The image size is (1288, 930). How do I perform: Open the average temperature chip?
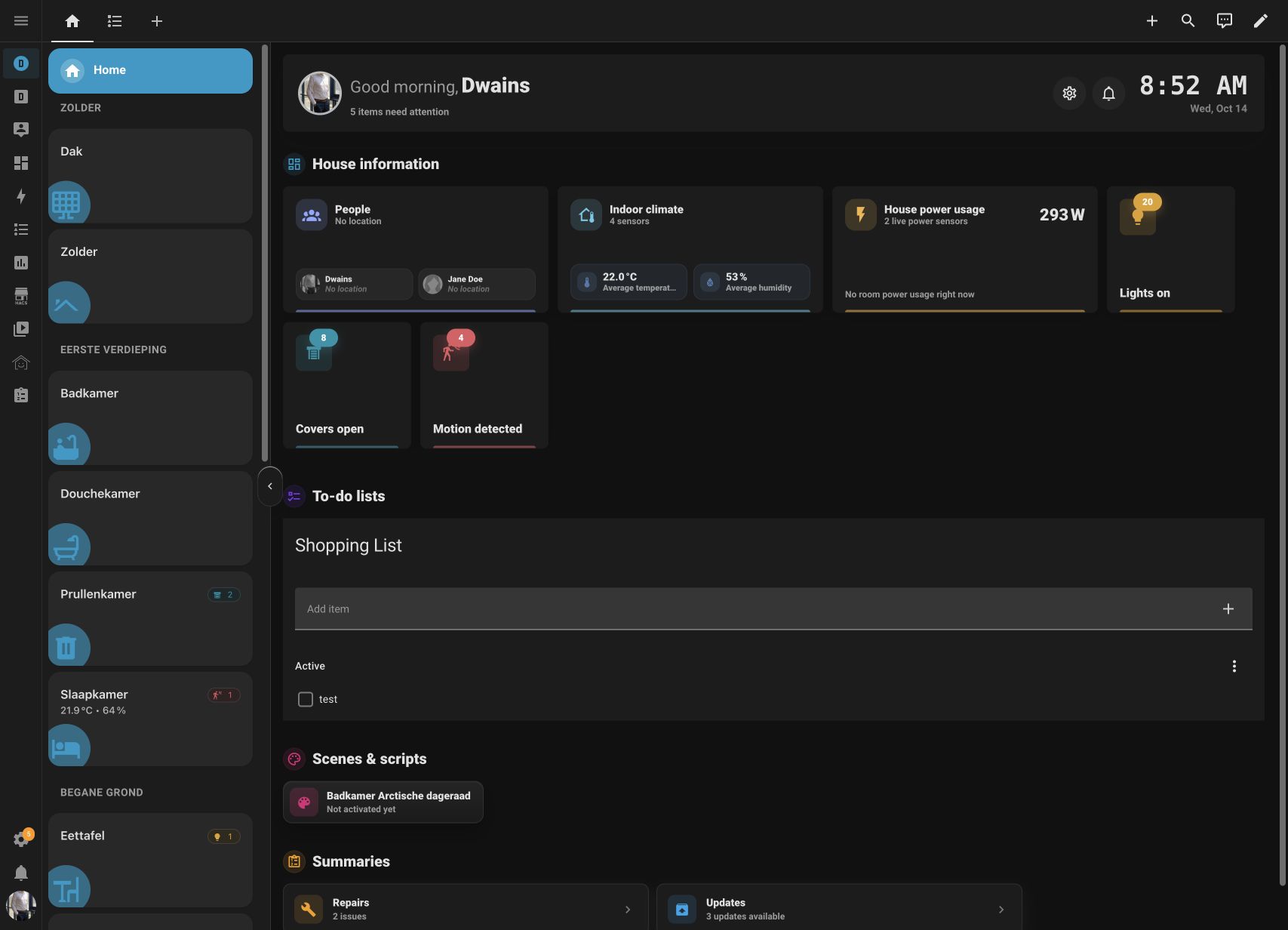(629, 282)
